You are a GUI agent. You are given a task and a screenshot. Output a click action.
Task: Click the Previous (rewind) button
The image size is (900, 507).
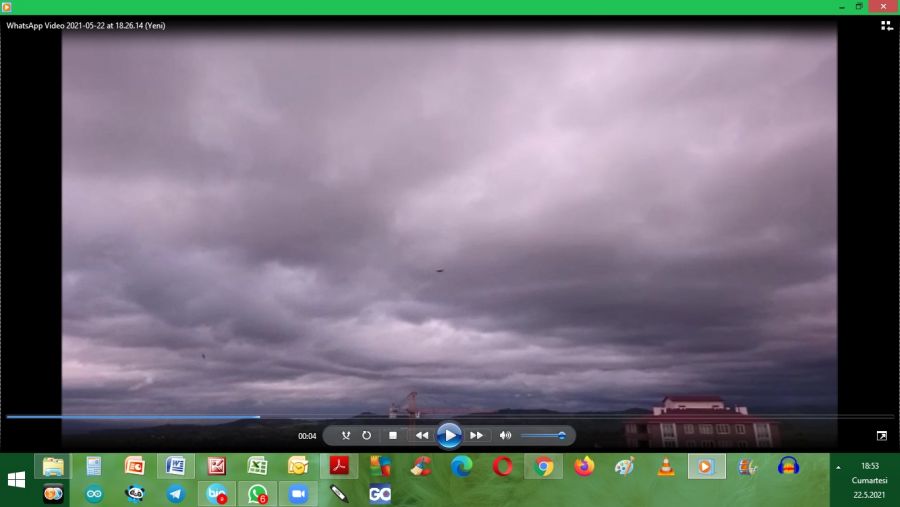(x=421, y=436)
